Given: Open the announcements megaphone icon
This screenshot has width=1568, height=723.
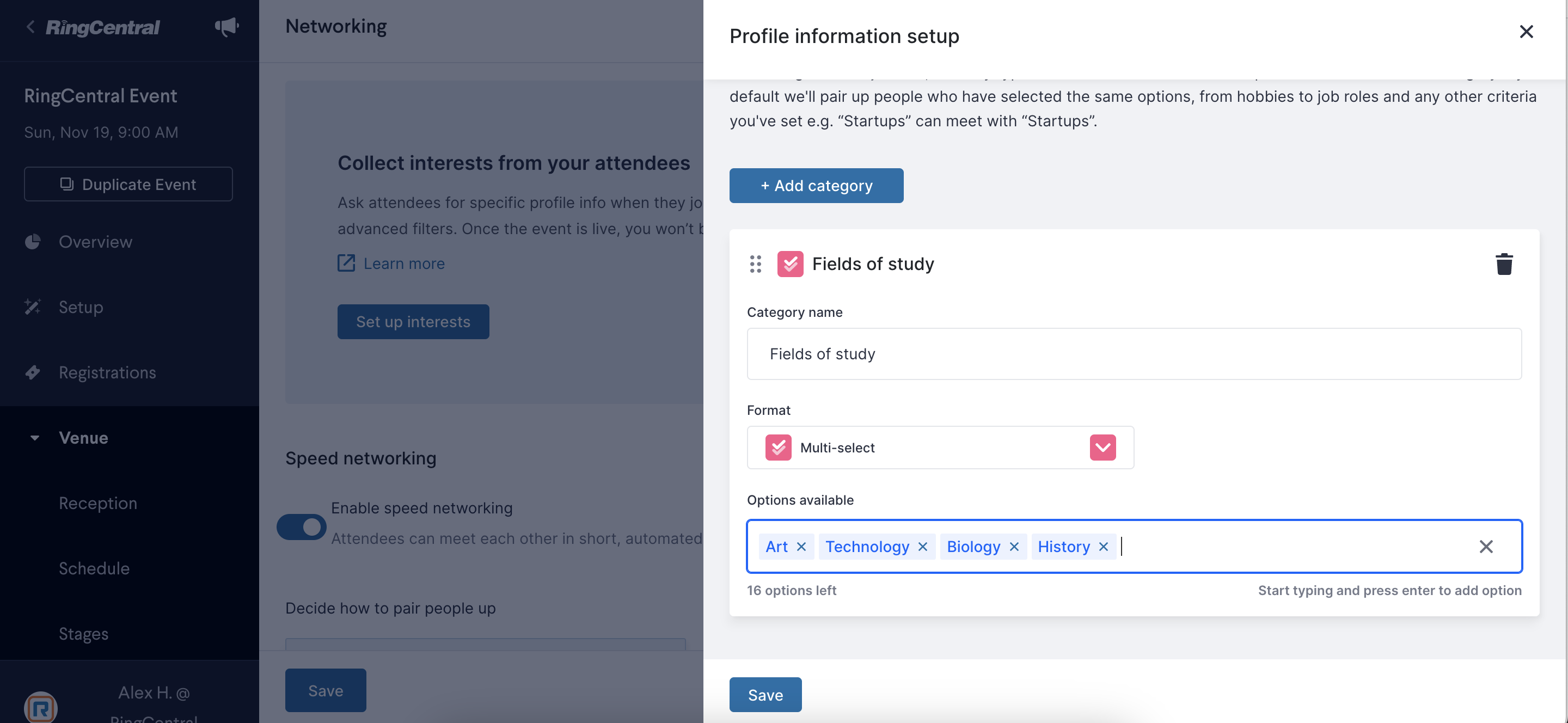Looking at the screenshot, I should [x=226, y=27].
